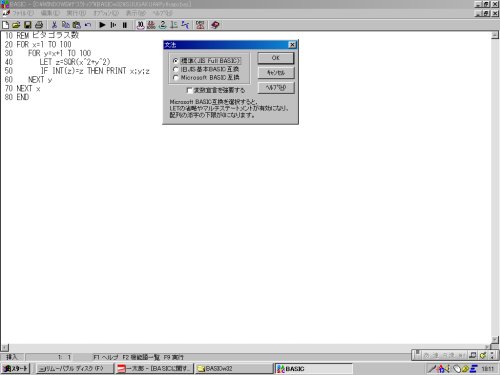Open help using the red book icon

pyautogui.click(x=215, y=25)
